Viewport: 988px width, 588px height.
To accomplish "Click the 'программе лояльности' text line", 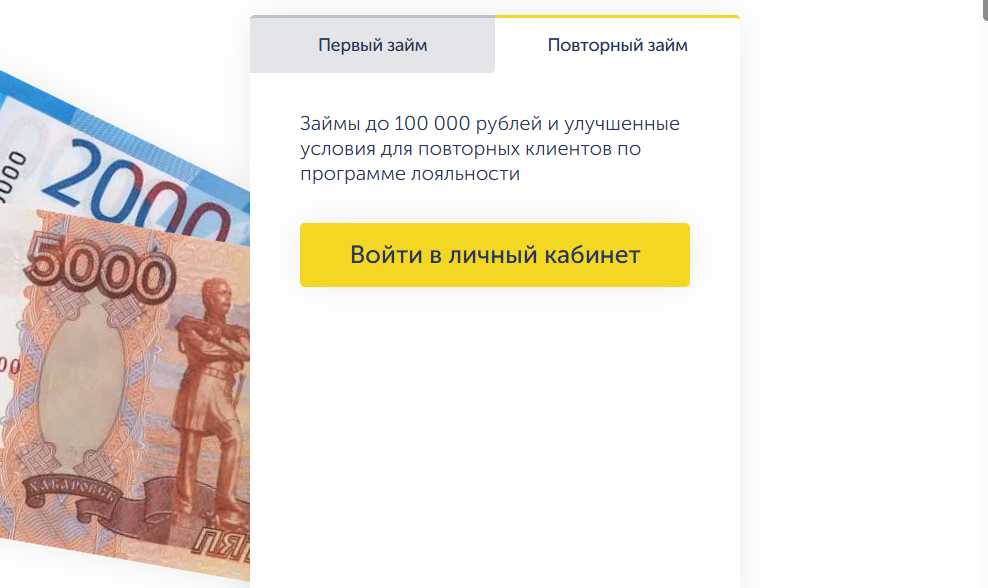I will 410,173.
